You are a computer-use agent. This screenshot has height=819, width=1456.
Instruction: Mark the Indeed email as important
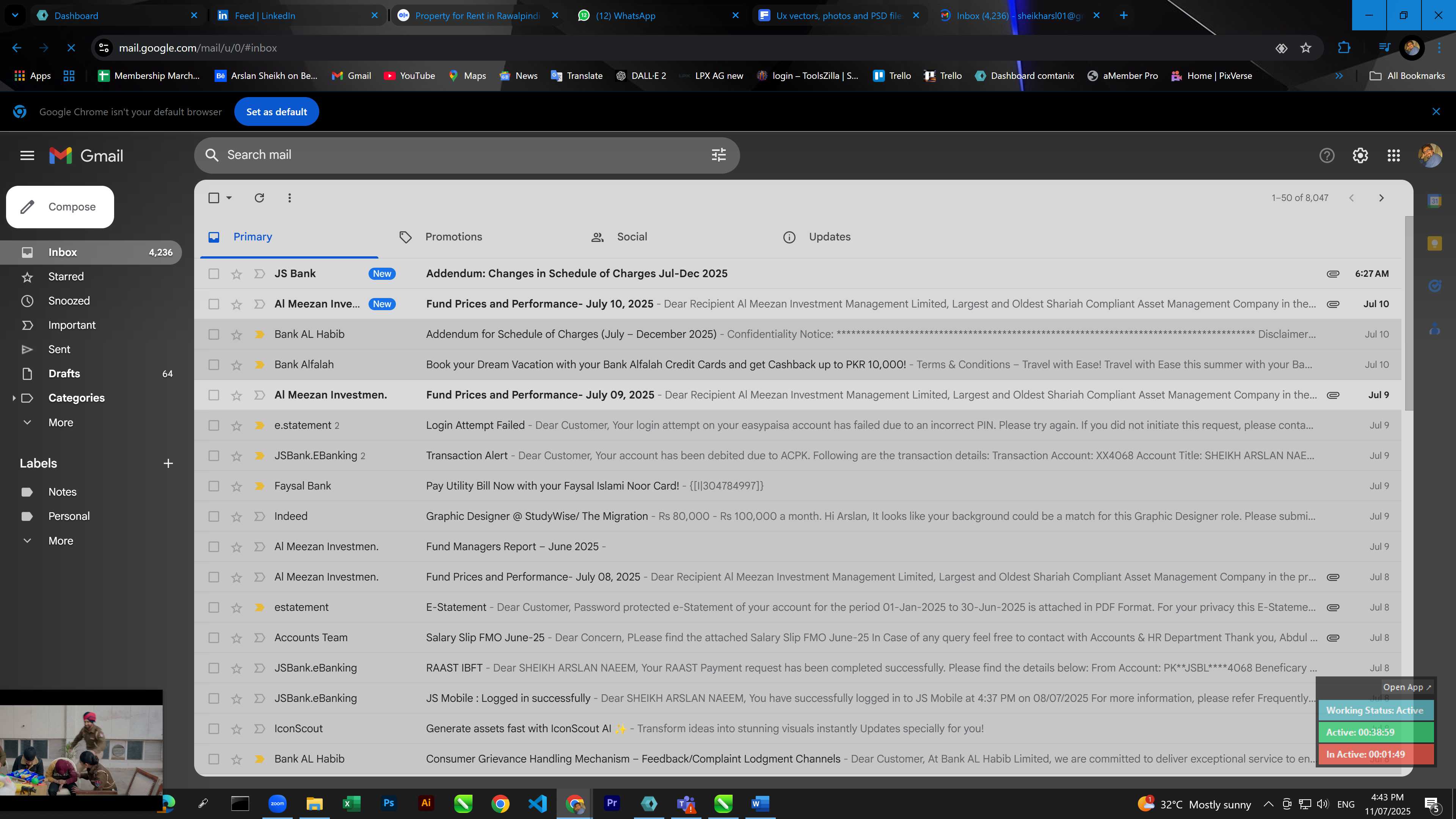[x=259, y=516]
